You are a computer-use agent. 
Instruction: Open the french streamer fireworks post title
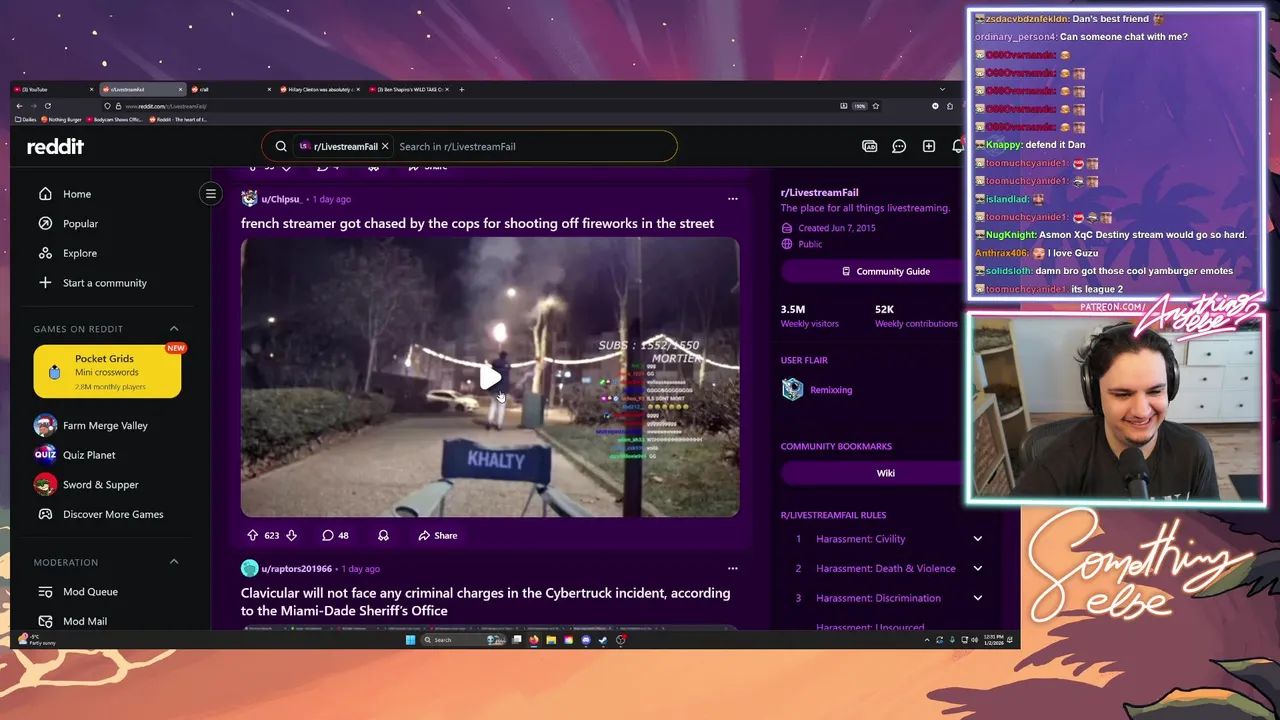477,224
